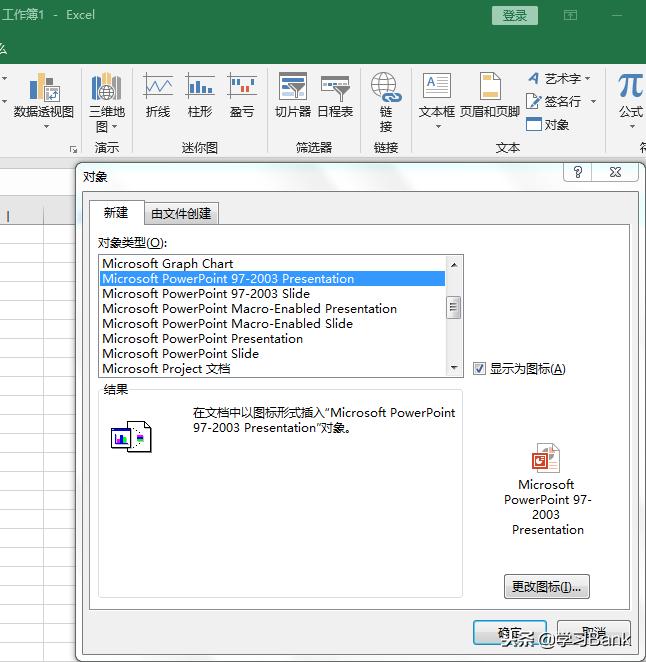Viewport: 646px width, 662px height.
Task: Click the Object (对象) ribbon button
Action: [x=548, y=125]
